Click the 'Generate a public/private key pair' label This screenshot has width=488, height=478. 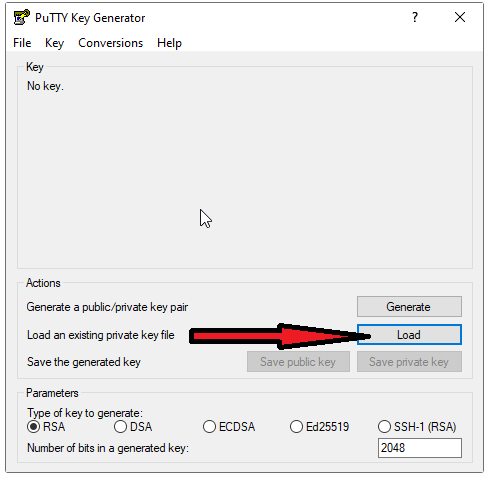[x=107, y=307]
